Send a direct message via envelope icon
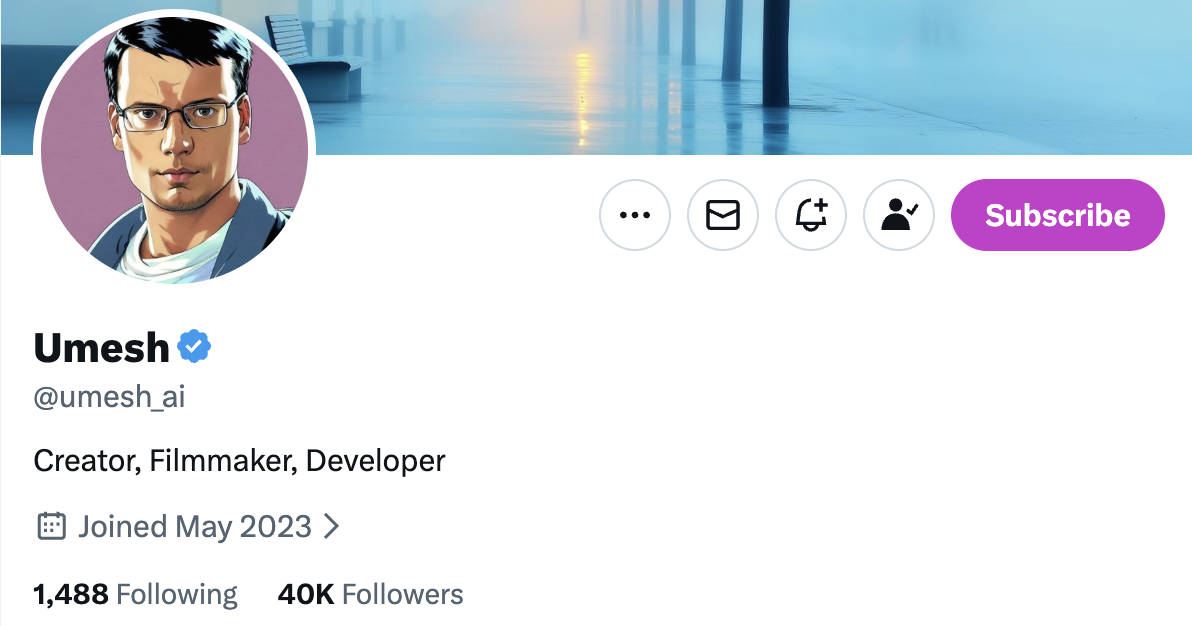 coord(723,215)
